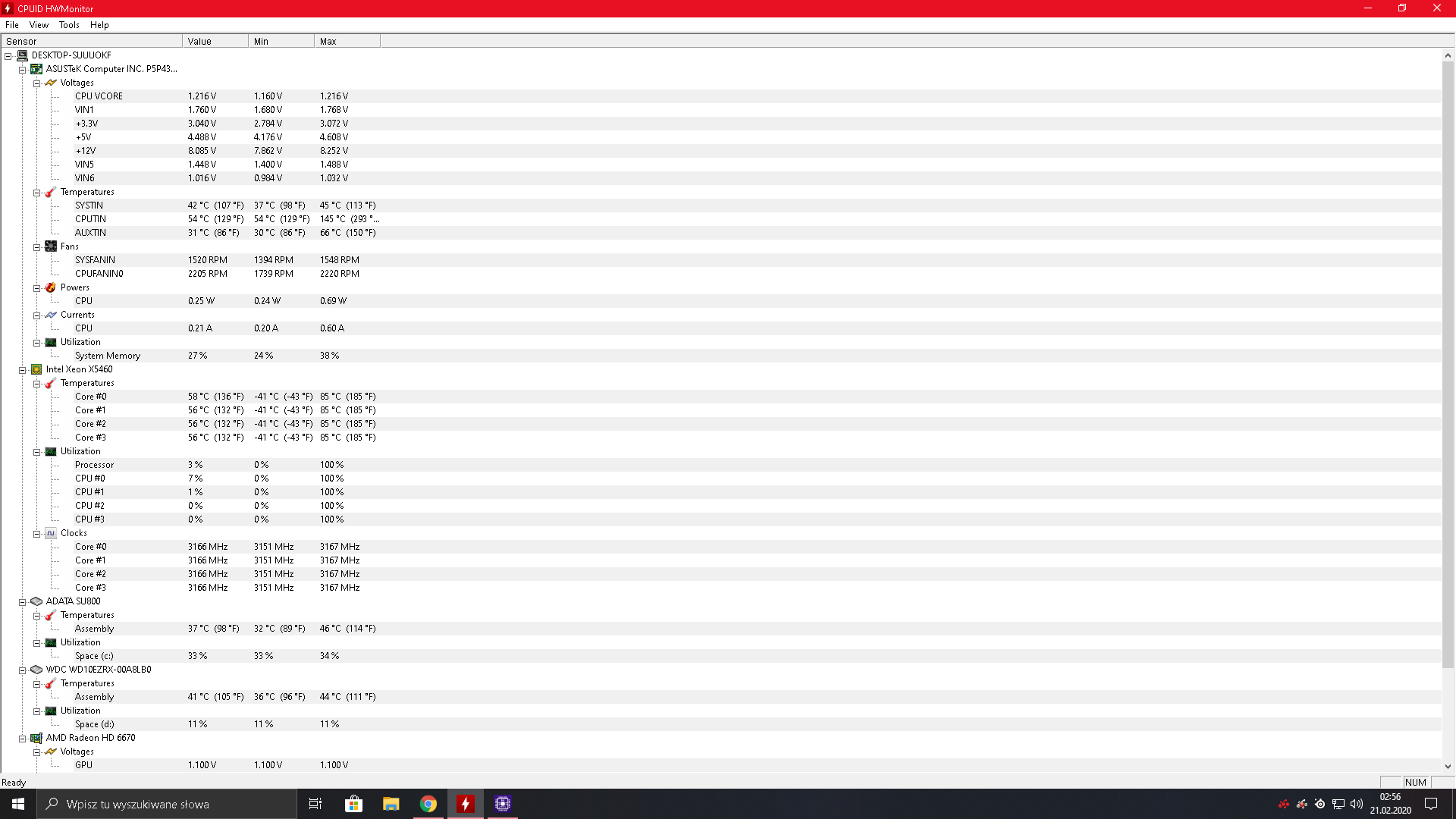Collapse the Clocks group
The width and height of the screenshot is (1456, 819).
click(x=37, y=534)
